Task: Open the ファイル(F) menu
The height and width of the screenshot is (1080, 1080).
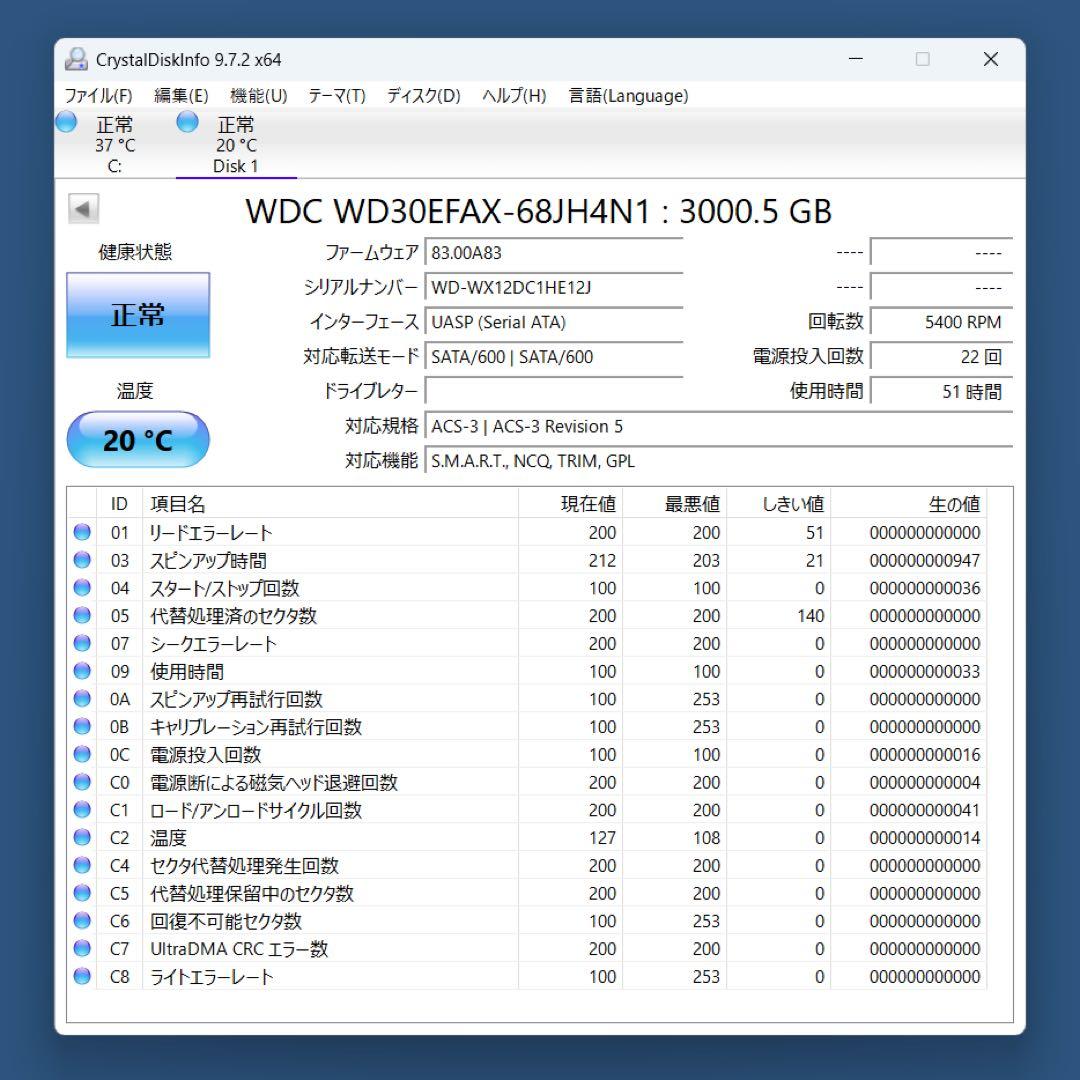Action: (x=98, y=96)
